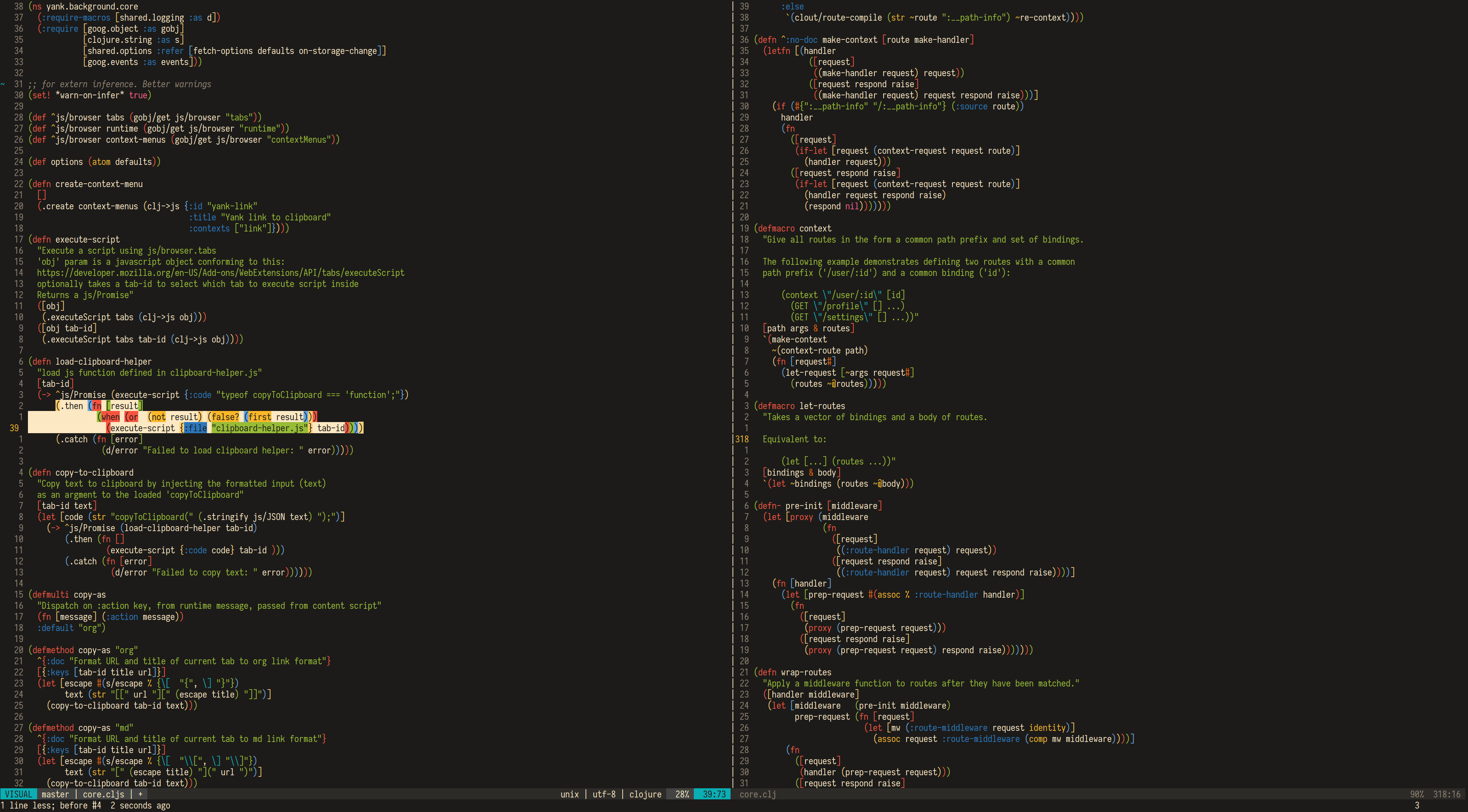The width and height of the screenshot is (1468, 812).
Task: Click 'pre-init' function name in right pane
Action: click(x=804, y=506)
